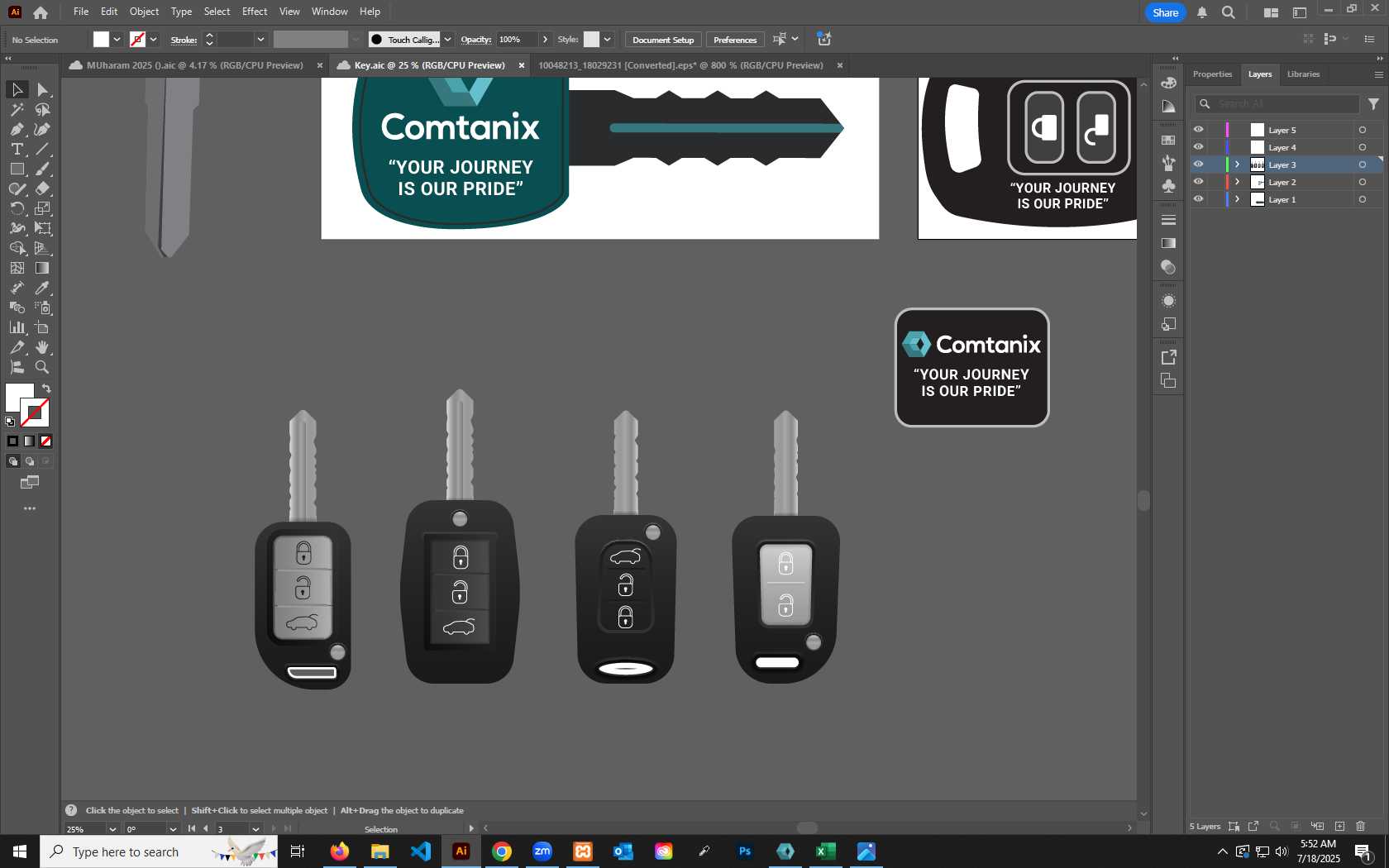Select the Magic Wand tool
Viewport: 1389px width, 868px height.
[17, 109]
